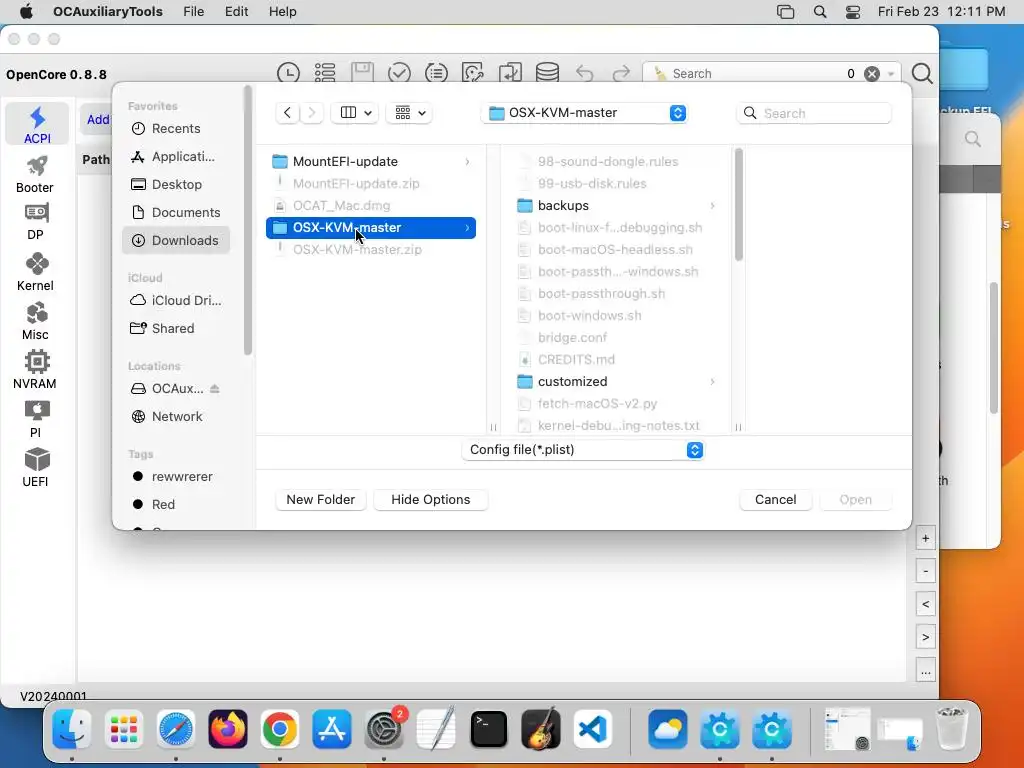Select the customized folder
The width and height of the screenshot is (1024, 768).
(617, 381)
